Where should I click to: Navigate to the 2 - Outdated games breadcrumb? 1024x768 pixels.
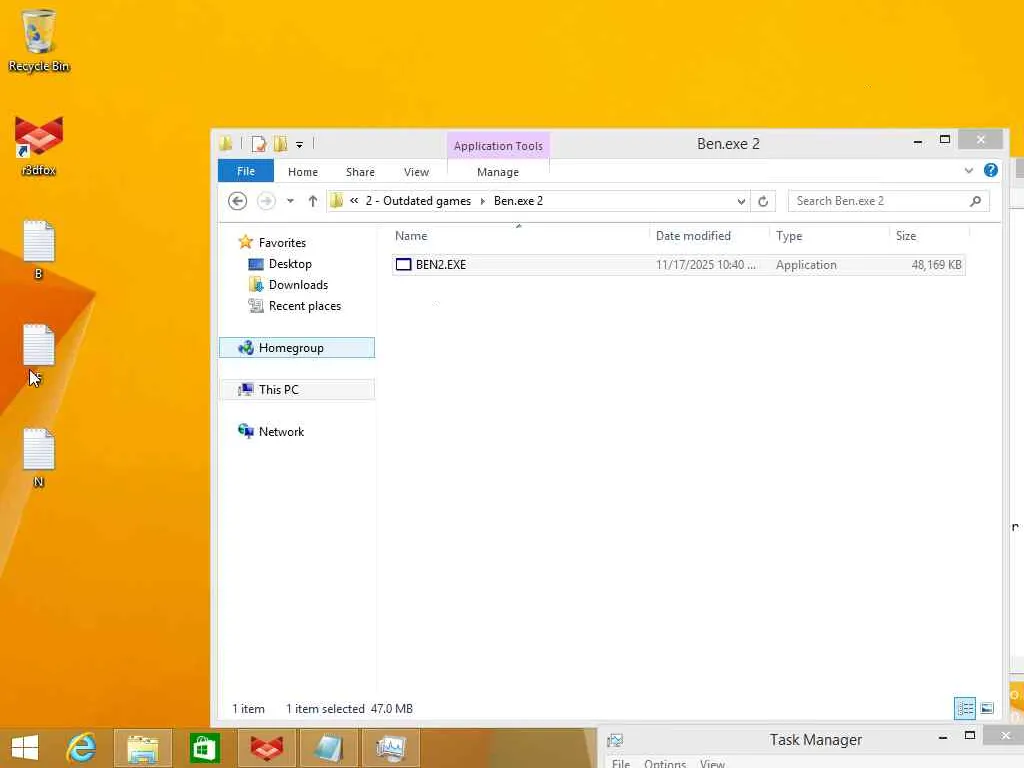(418, 200)
